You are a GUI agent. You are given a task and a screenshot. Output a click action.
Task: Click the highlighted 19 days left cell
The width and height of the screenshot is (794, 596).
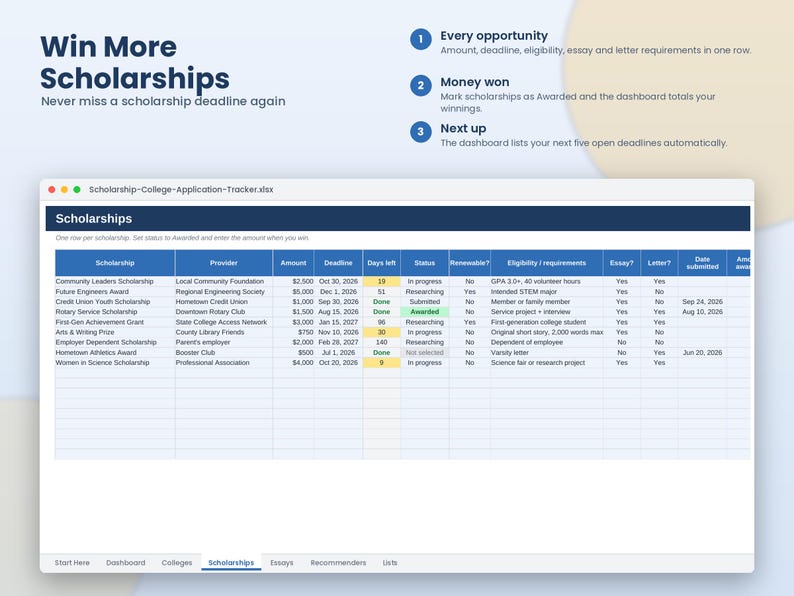[x=381, y=282]
